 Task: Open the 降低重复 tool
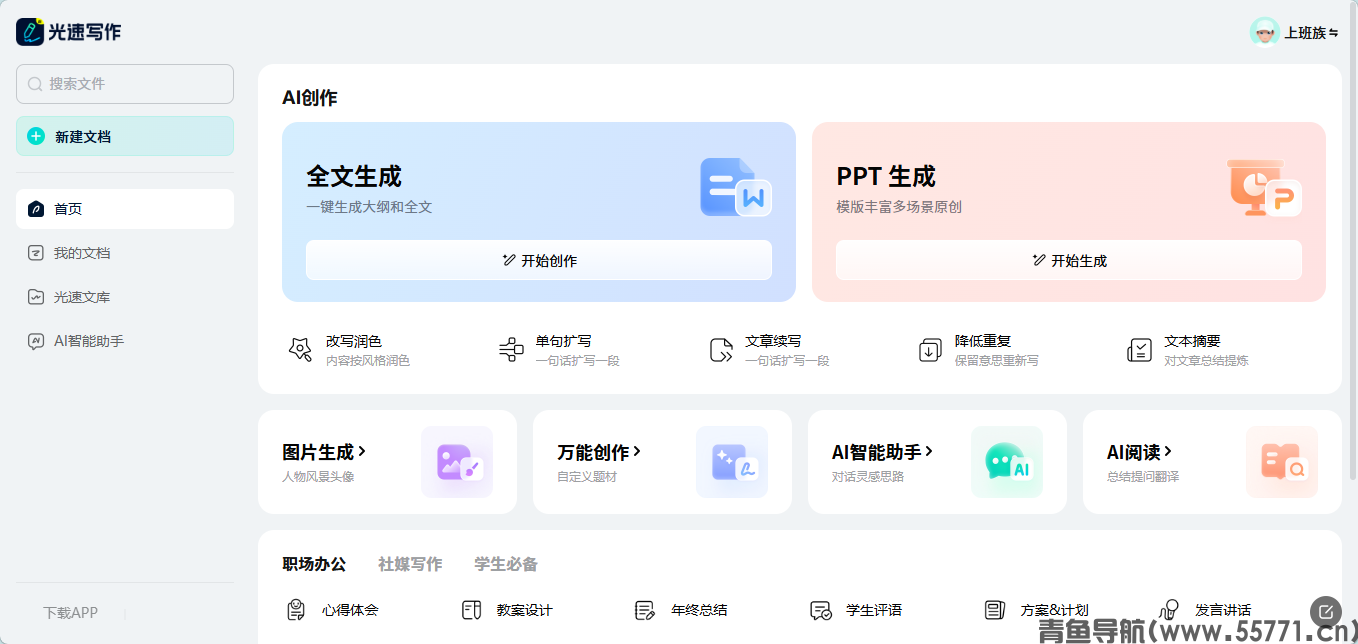(x=980, y=350)
